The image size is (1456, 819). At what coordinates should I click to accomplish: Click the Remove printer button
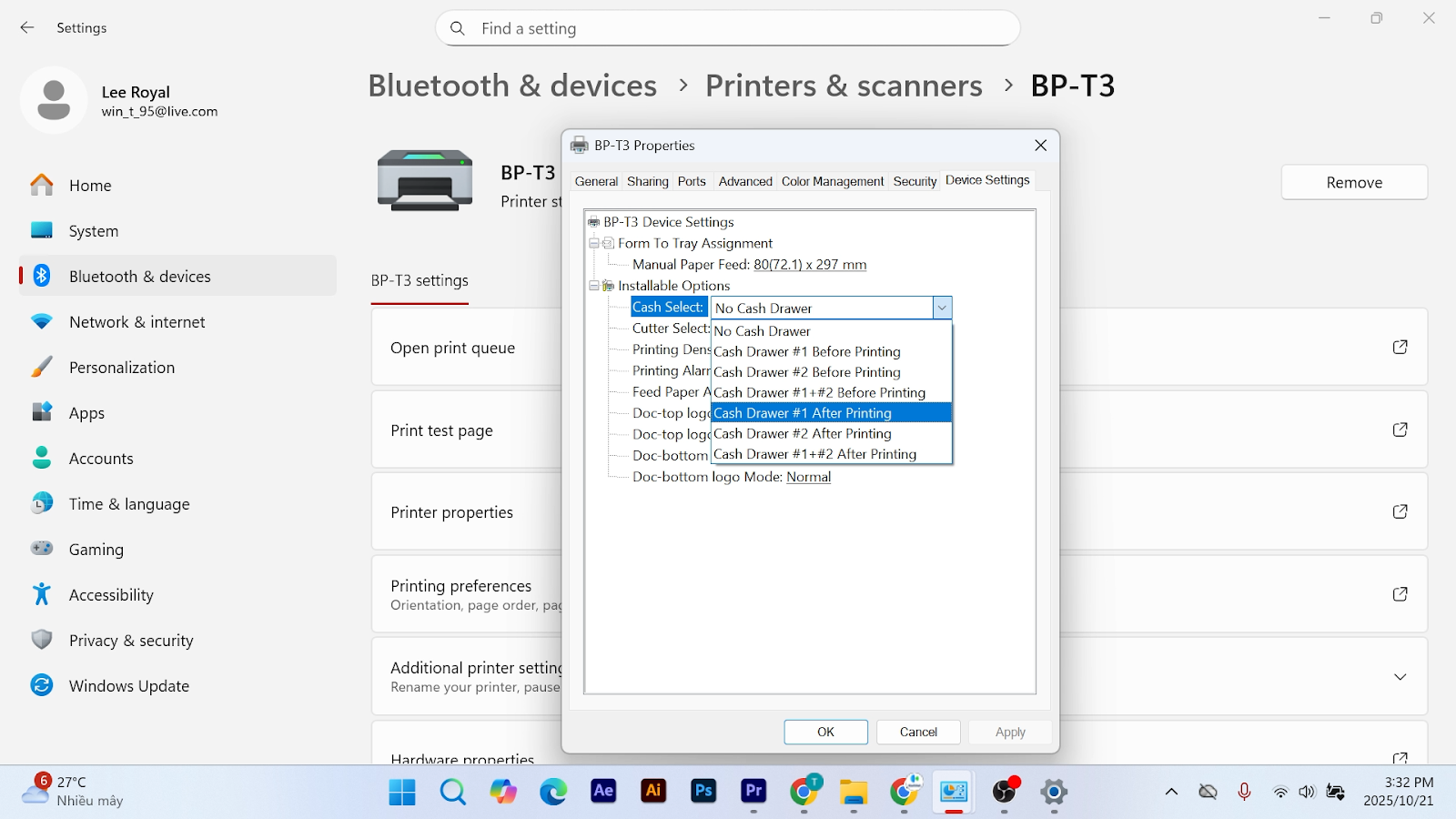tap(1353, 183)
